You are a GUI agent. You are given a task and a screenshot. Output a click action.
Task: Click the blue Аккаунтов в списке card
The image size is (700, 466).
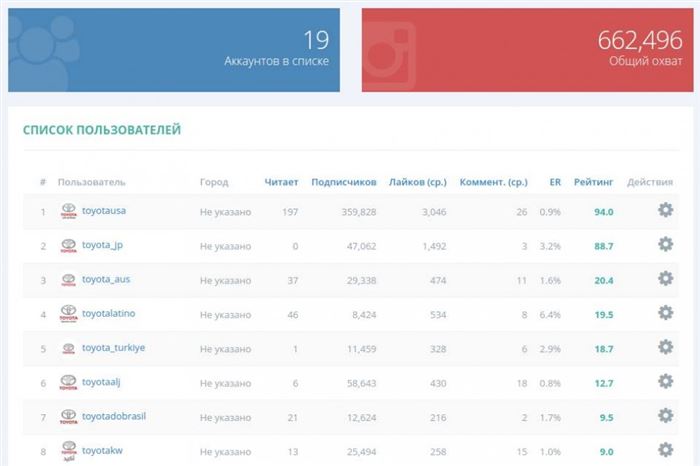click(x=174, y=50)
